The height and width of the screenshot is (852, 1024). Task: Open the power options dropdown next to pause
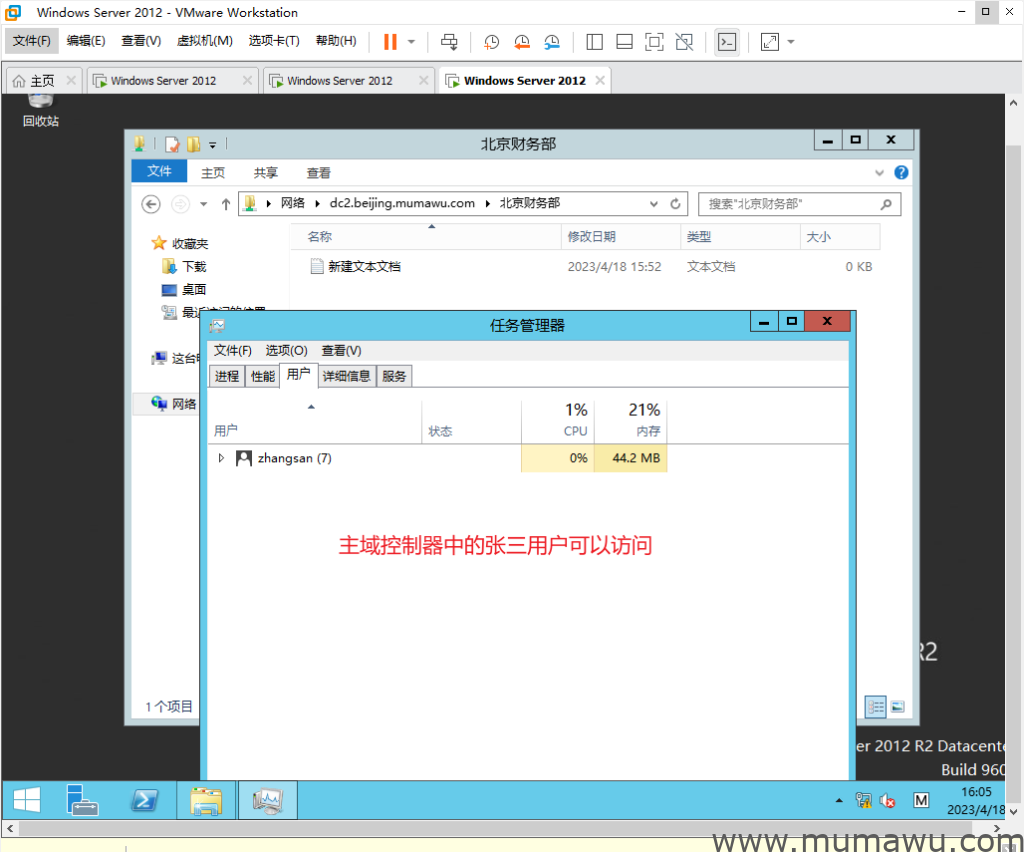pyautogui.click(x=411, y=42)
